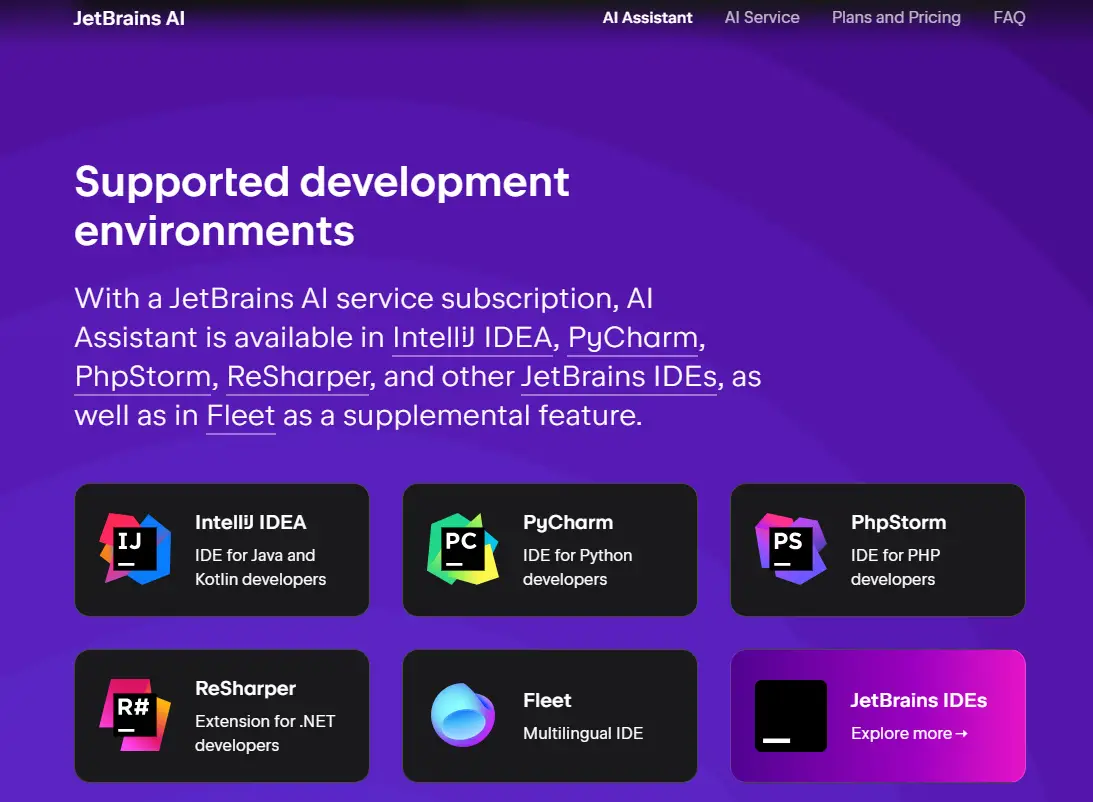Select the PhpStorm logo icon
1093x802 pixels.
[x=787, y=548]
